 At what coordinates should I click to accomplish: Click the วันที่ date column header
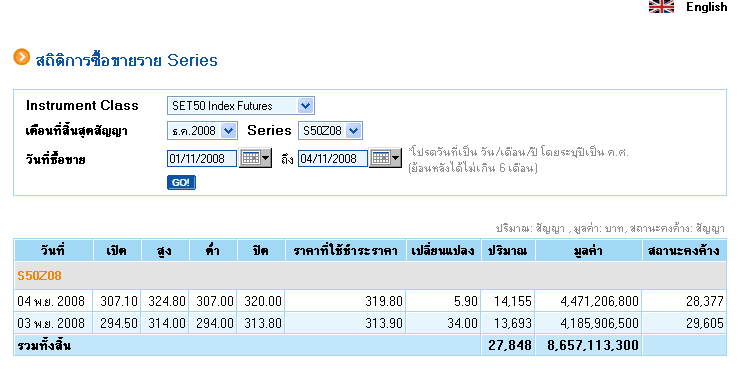coord(53,250)
